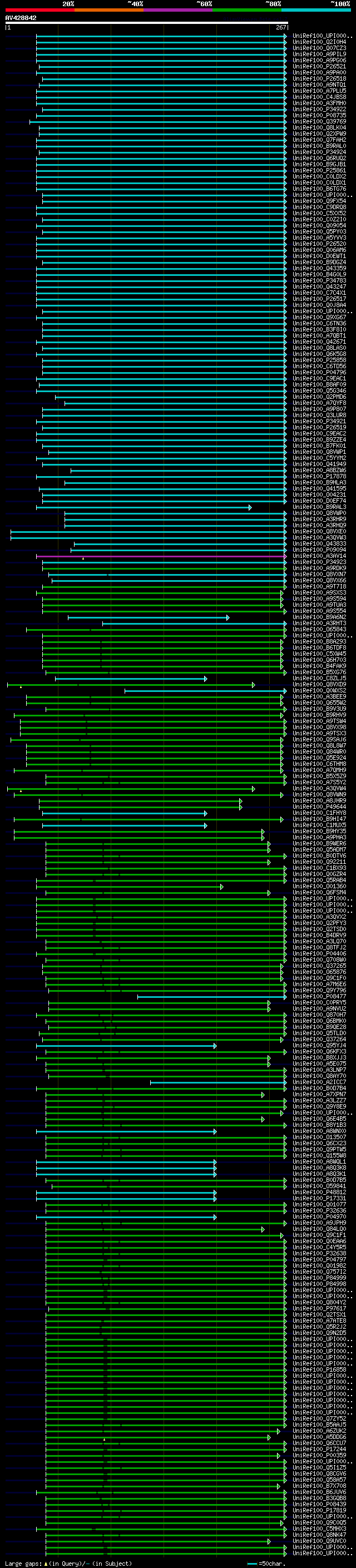Select hit UniRef100_Q43247
The image size is (356, 1568).
coord(319,286)
